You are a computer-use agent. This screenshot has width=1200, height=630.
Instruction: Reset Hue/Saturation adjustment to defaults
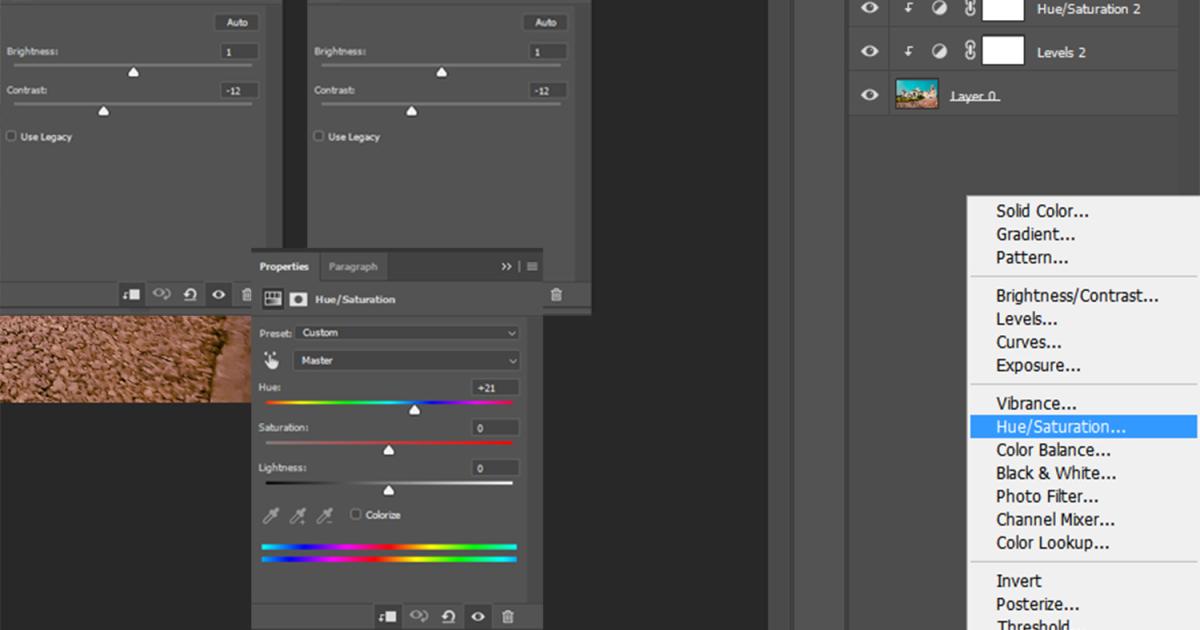[449, 617]
